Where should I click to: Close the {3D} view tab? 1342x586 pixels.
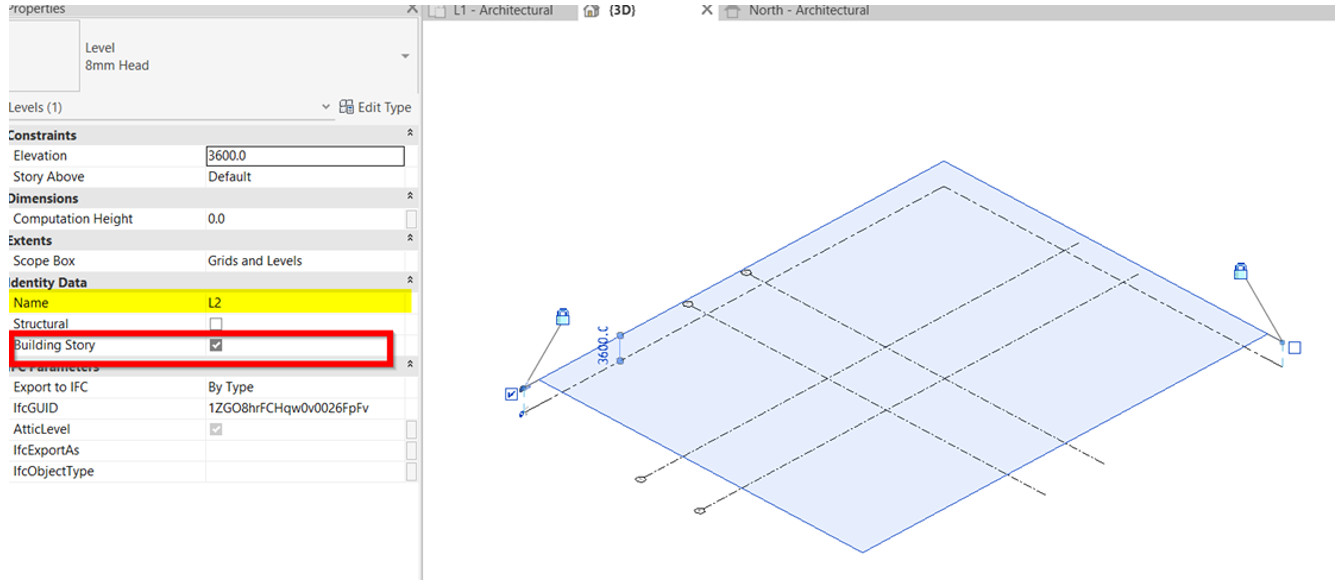pos(706,10)
